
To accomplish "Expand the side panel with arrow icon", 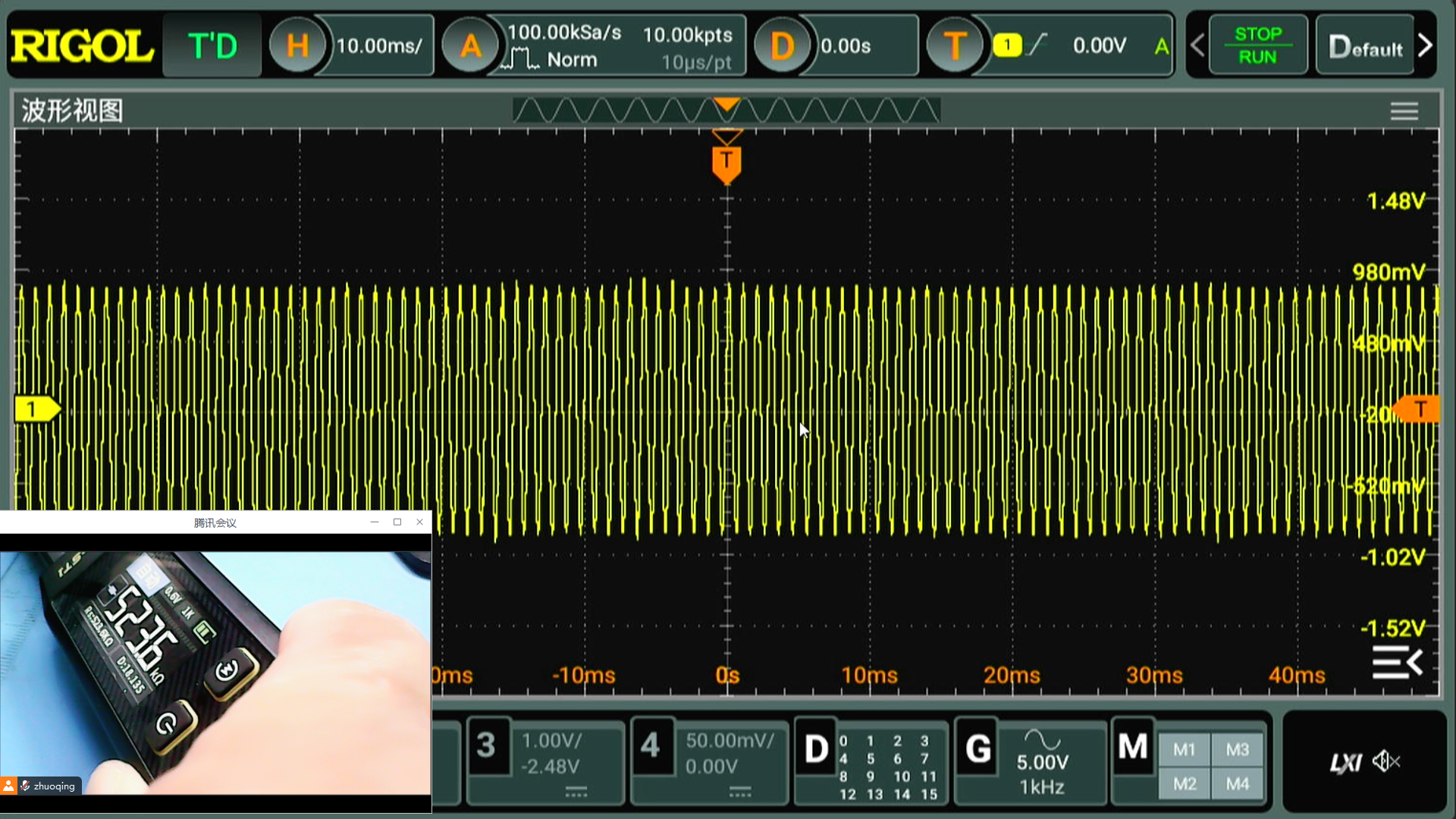I will 1397,663.
